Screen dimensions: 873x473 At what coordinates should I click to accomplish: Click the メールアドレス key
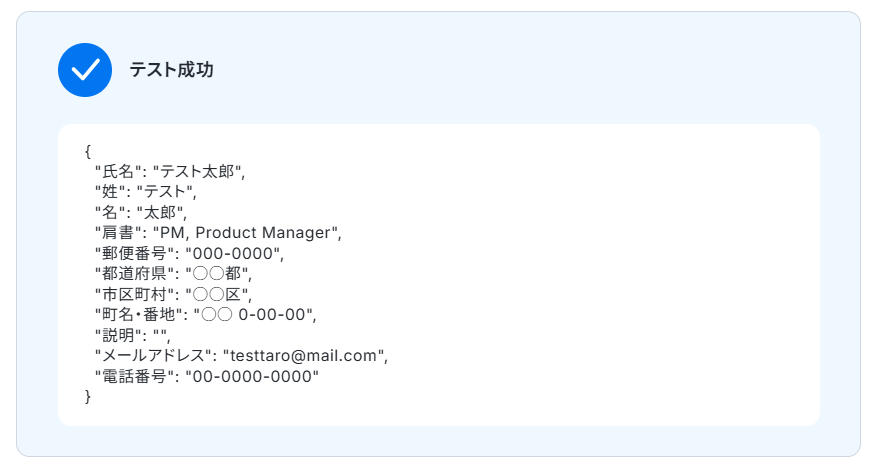click(x=154, y=355)
